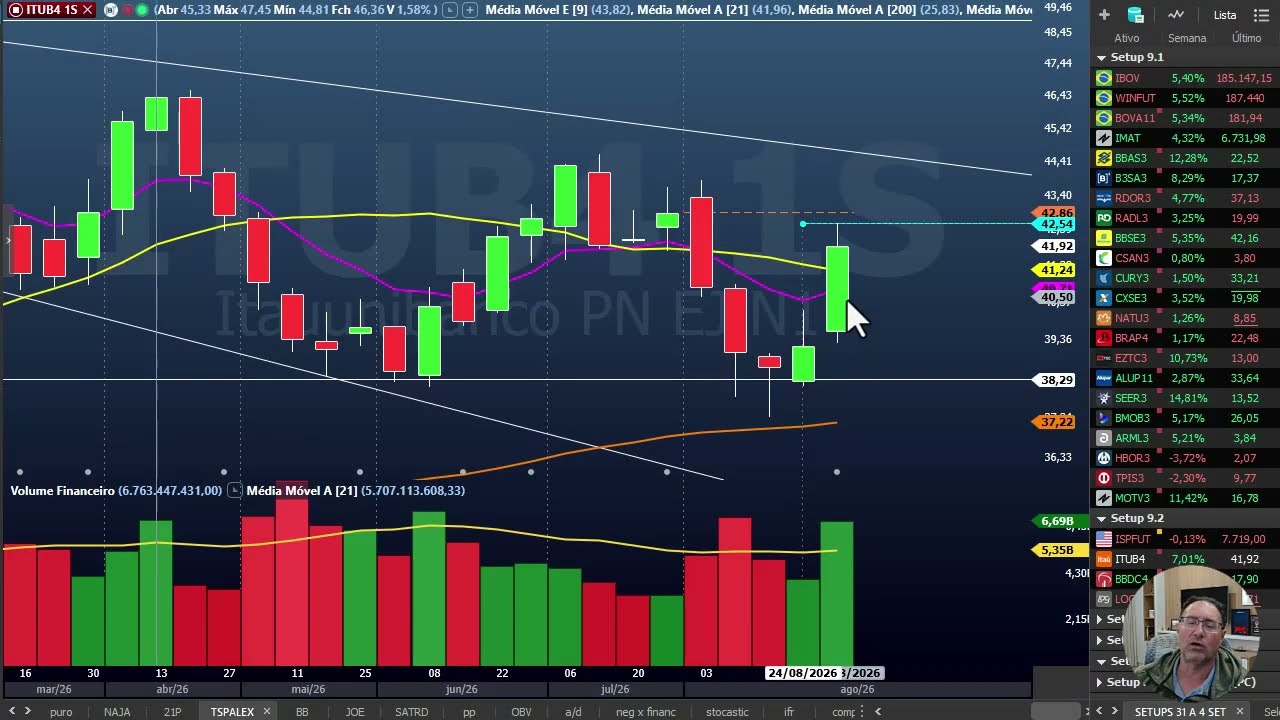
Task: Click the 38,29 horizontal line price tag
Action: coord(1056,380)
